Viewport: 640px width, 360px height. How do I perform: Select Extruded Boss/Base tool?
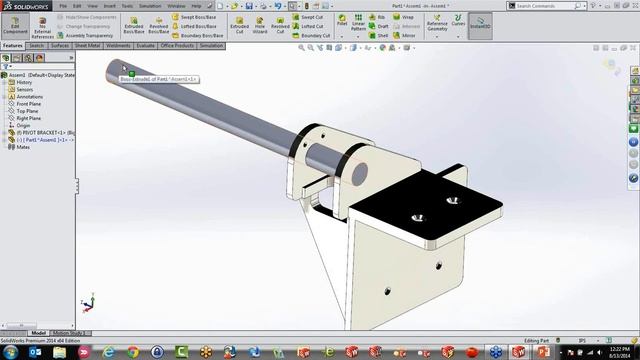134,26
